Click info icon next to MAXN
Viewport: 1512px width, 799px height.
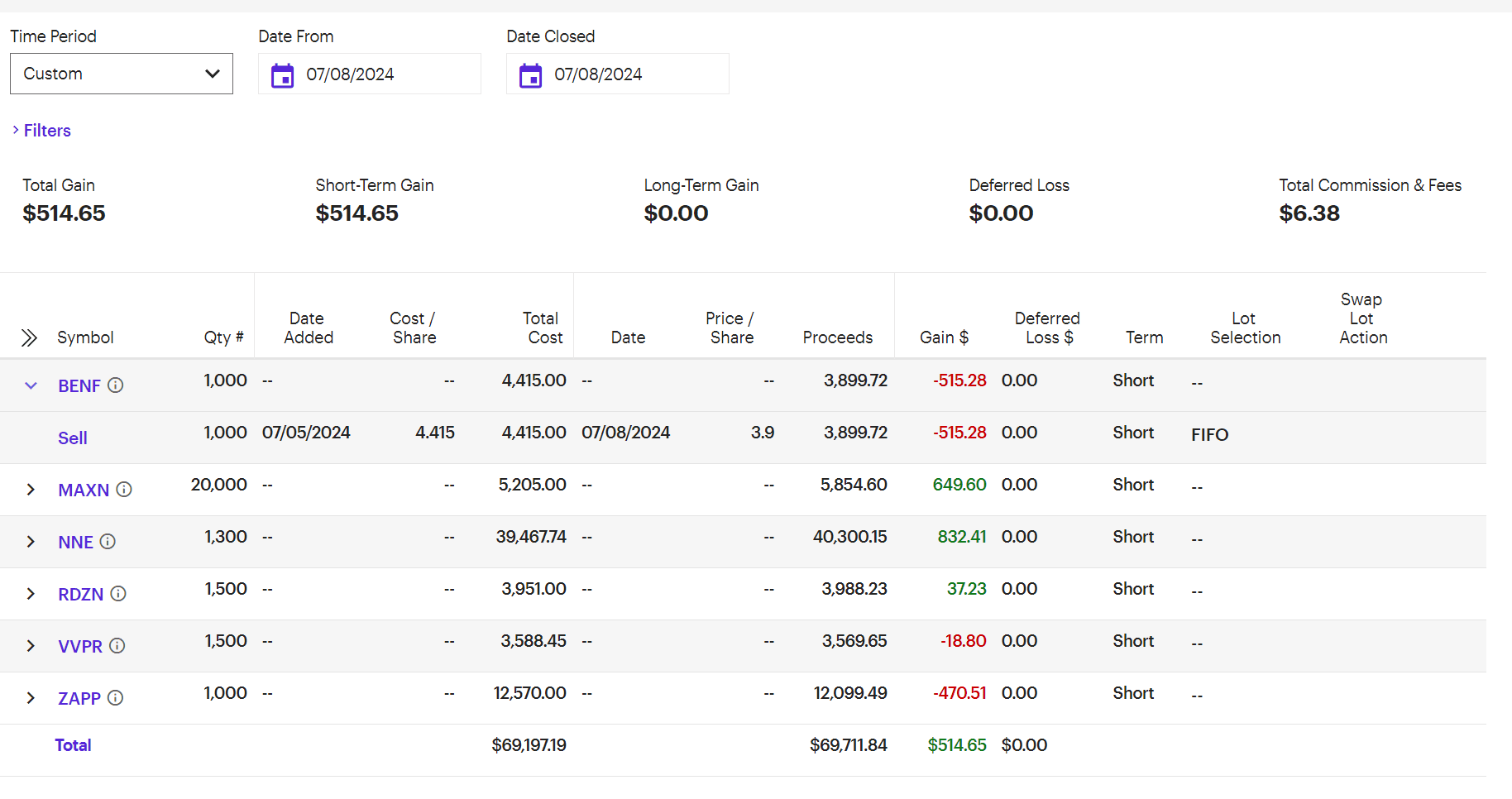click(x=124, y=490)
